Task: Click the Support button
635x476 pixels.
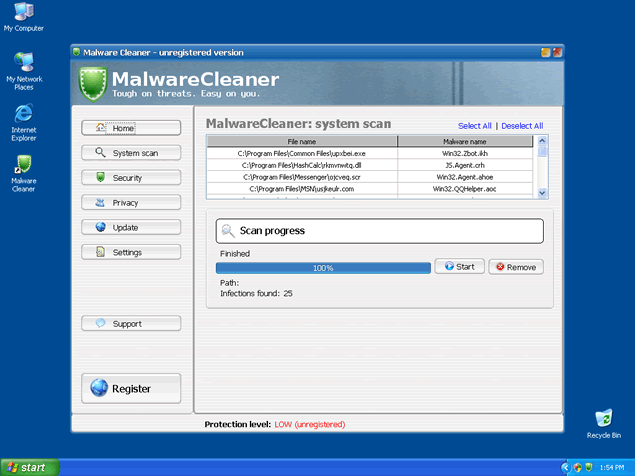Action: pyautogui.click(x=131, y=324)
